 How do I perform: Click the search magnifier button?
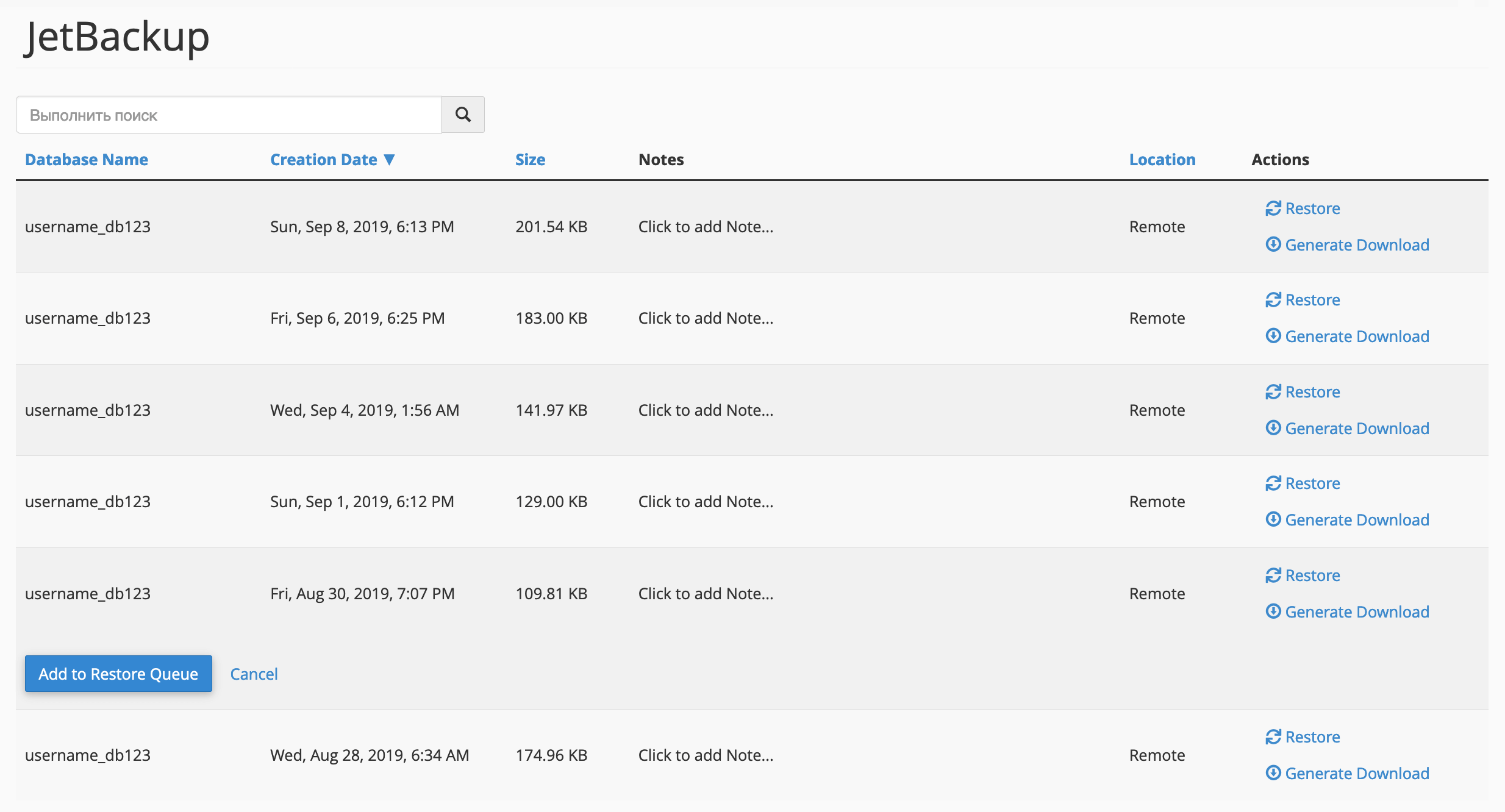click(463, 114)
